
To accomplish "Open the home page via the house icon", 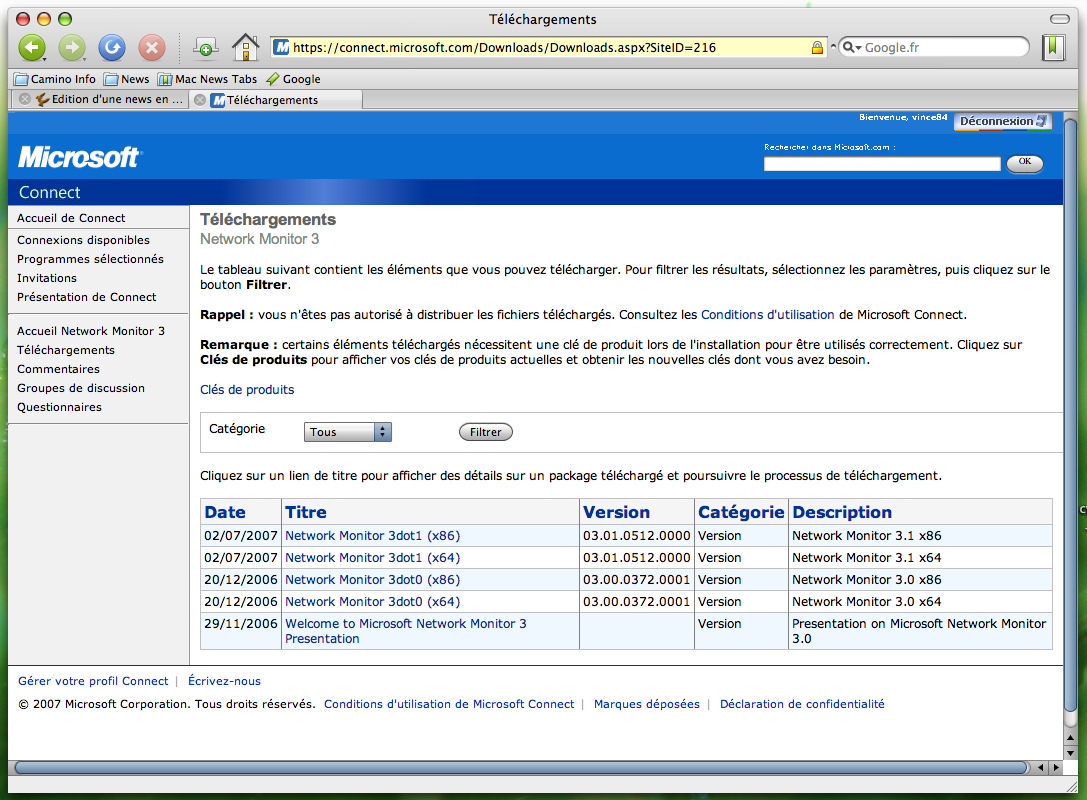I will click(x=245, y=46).
